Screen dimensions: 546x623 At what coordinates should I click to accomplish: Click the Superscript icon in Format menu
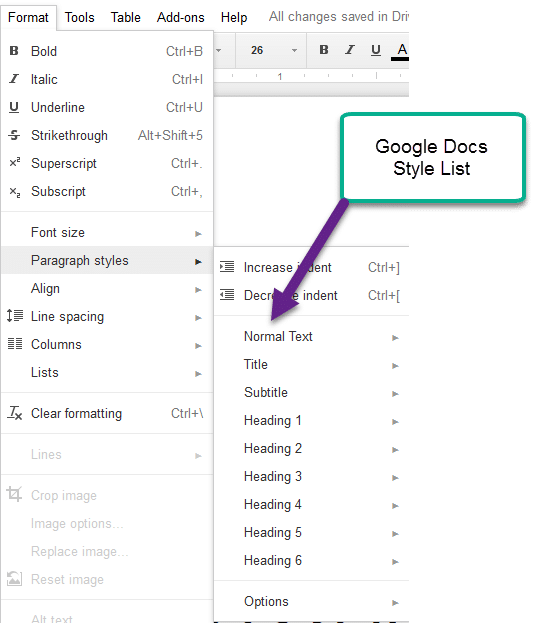point(15,162)
